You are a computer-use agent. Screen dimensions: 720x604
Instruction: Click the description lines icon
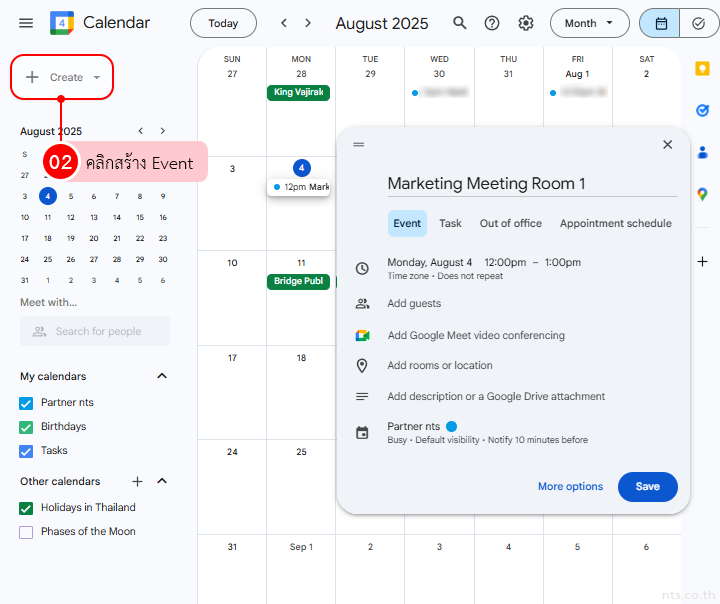[362, 396]
